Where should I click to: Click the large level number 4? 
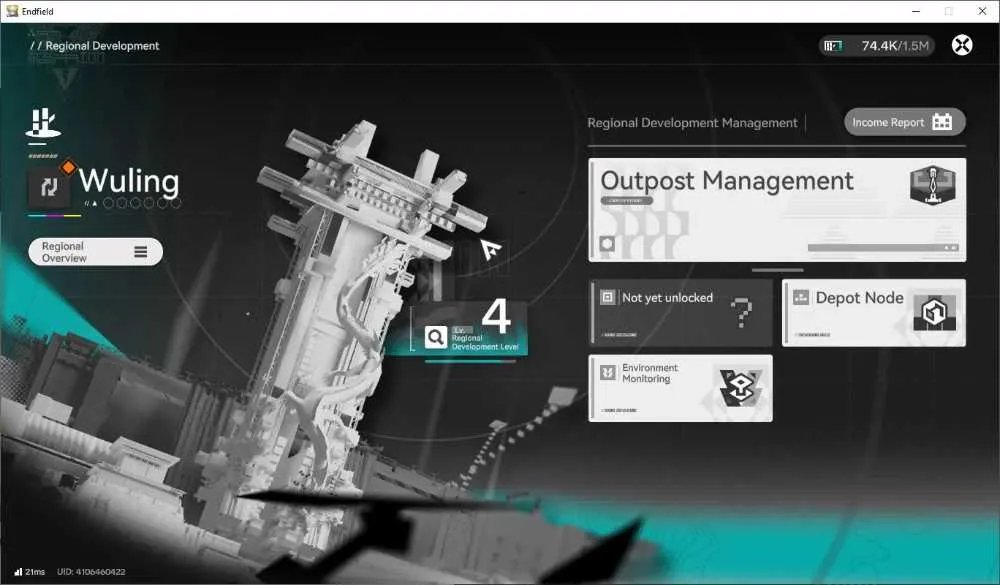click(x=496, y=316)
